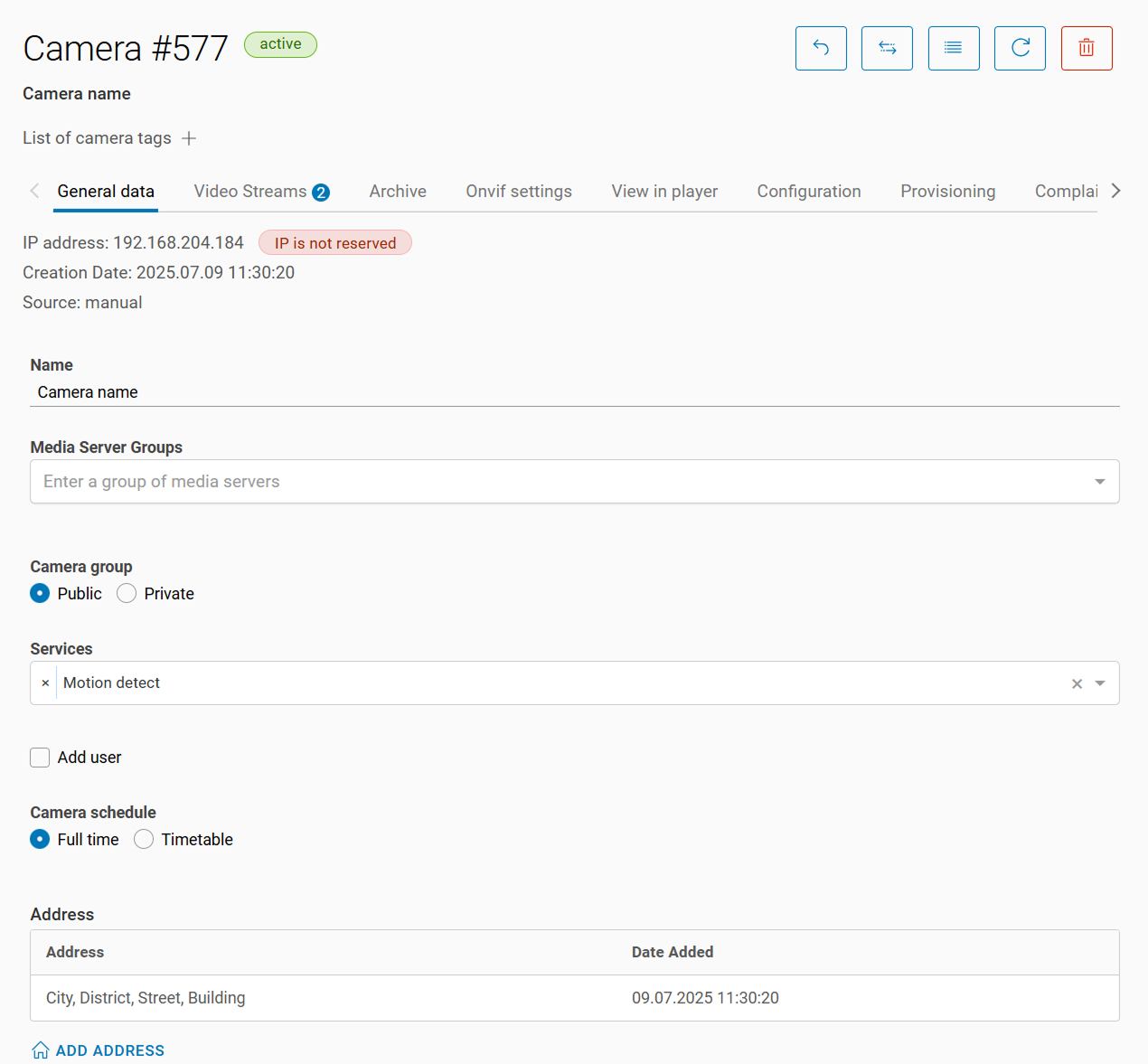This screenshot has width=1148, height=1064.
Task: Clear all selected services
Action: [1077, 683]
